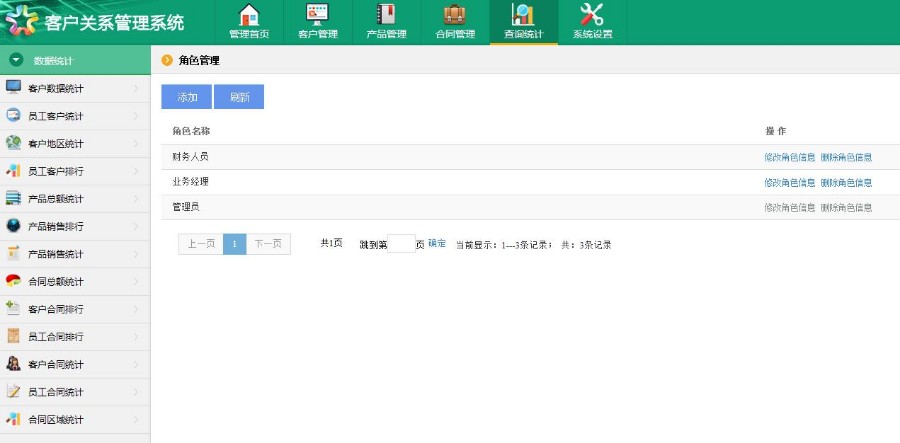This screenshot has width=900, height=443.
Task: Click the 客户地区统计 globe icon
Action: point(13,142)
